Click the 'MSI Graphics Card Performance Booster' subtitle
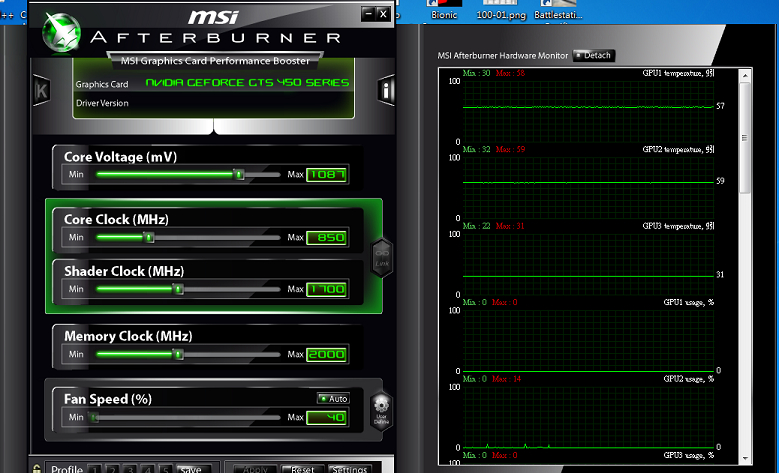The image size is (779, 473). [x=215, y=61]
